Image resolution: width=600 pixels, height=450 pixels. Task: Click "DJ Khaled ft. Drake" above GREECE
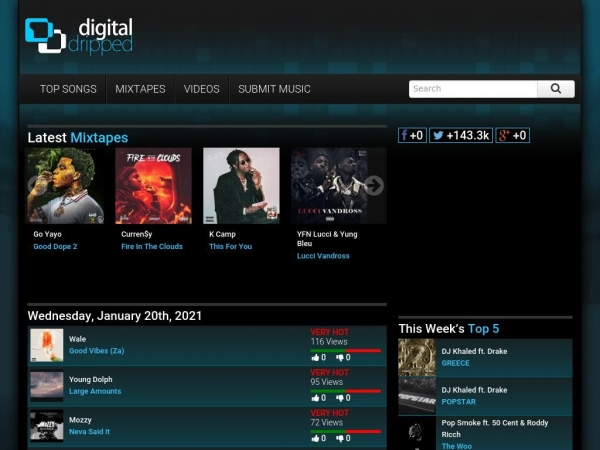474,351
